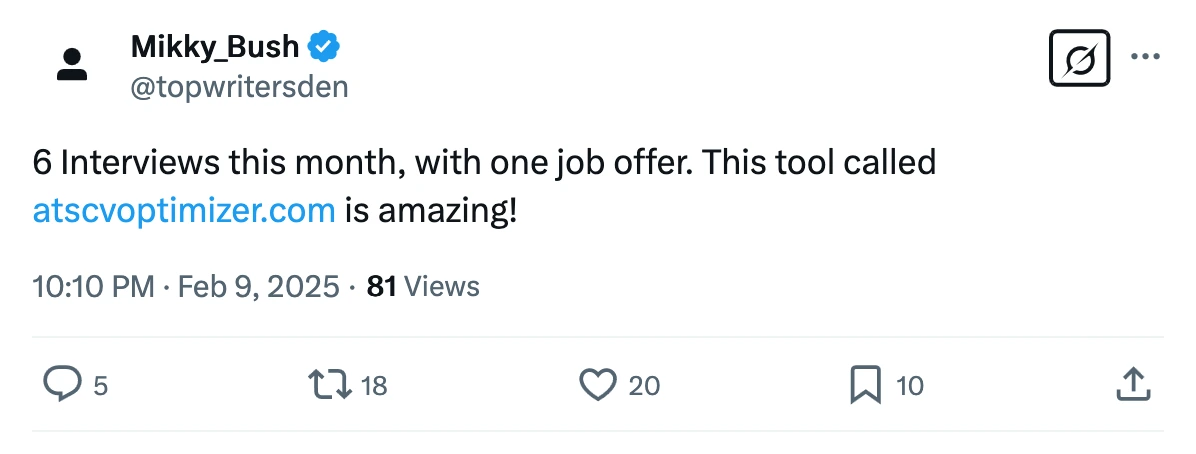Image resolution: width=1196 pixels, height=454 pixels.
Task: Like the tweet with the heart icon
Action: [x=598, y=384]
